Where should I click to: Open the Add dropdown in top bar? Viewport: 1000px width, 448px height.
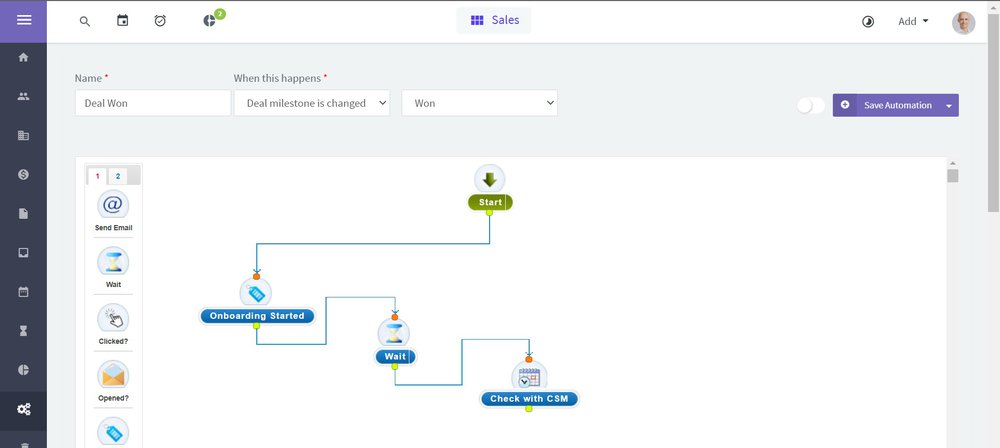[x=913, y=22]
